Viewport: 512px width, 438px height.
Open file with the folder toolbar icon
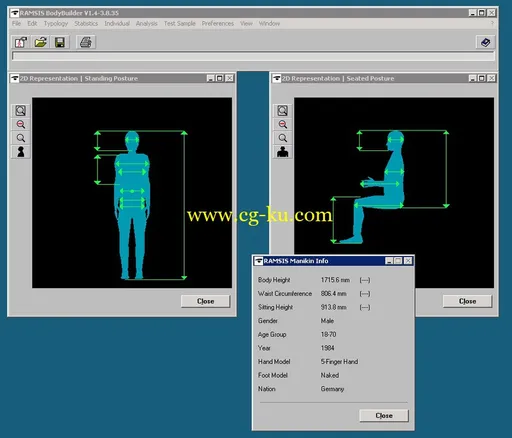pyautogui.click(x=41, y=42)
